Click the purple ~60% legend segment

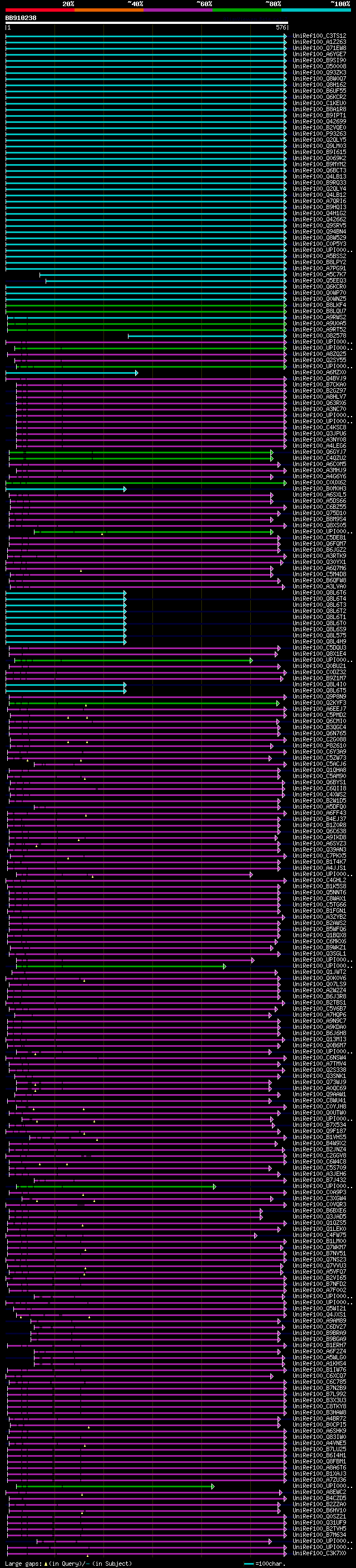179,10
